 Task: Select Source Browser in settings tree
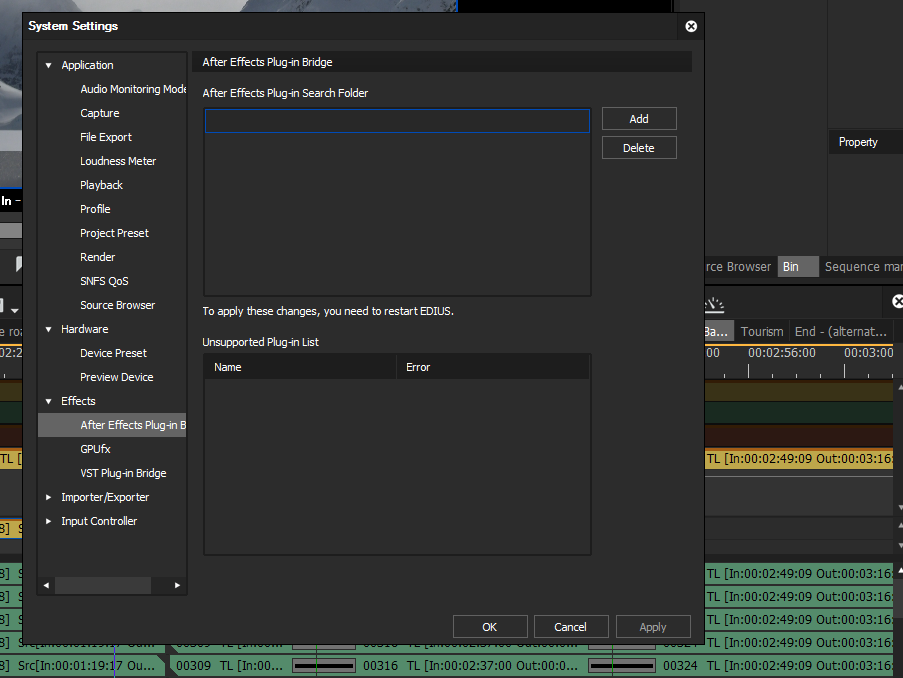click(x=117, y=305)
